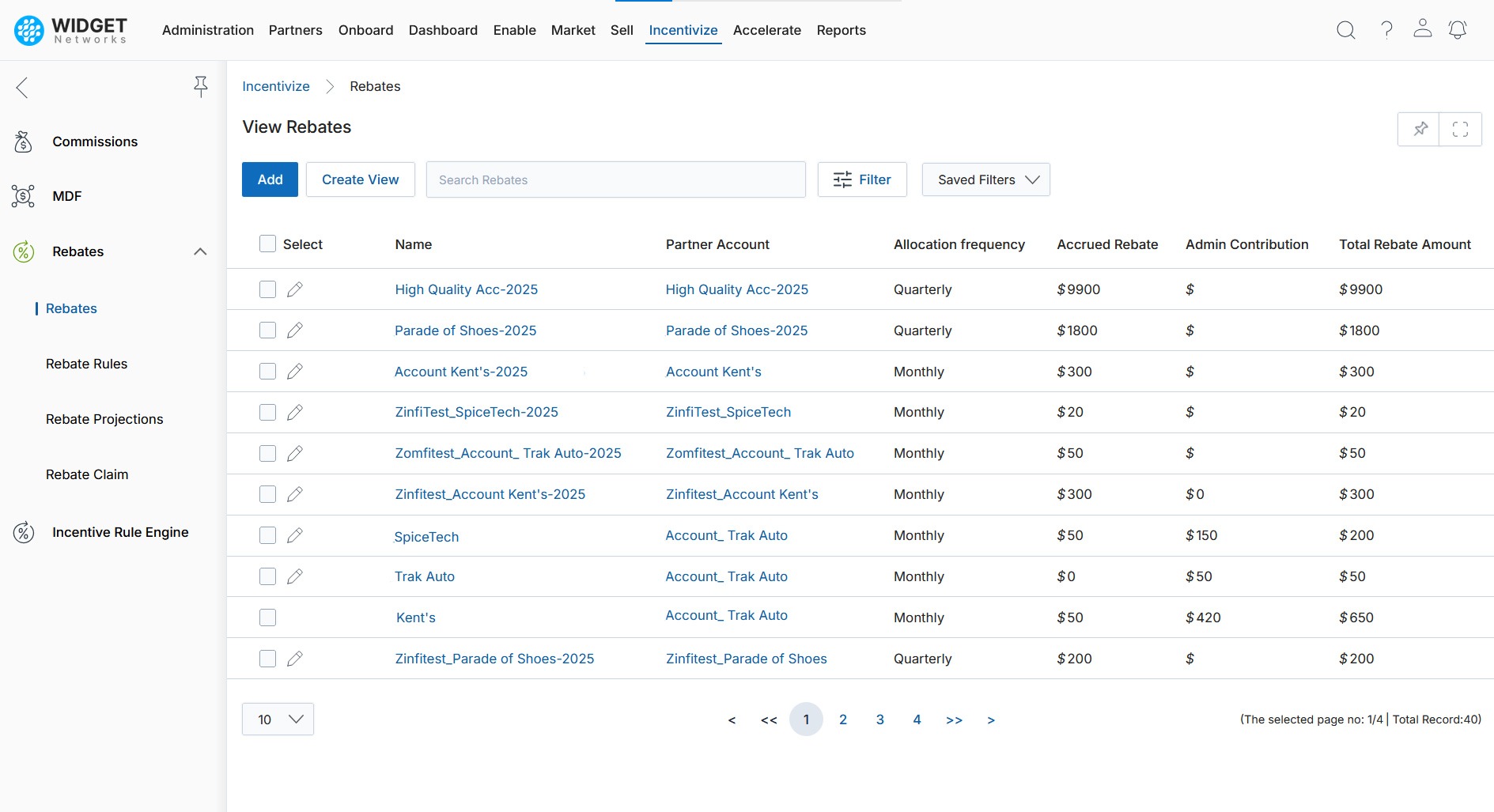Viewport: 1494px width, 812px height.
Task: Click the fullscreen expand icon
Action: (x=1460, y=129)
